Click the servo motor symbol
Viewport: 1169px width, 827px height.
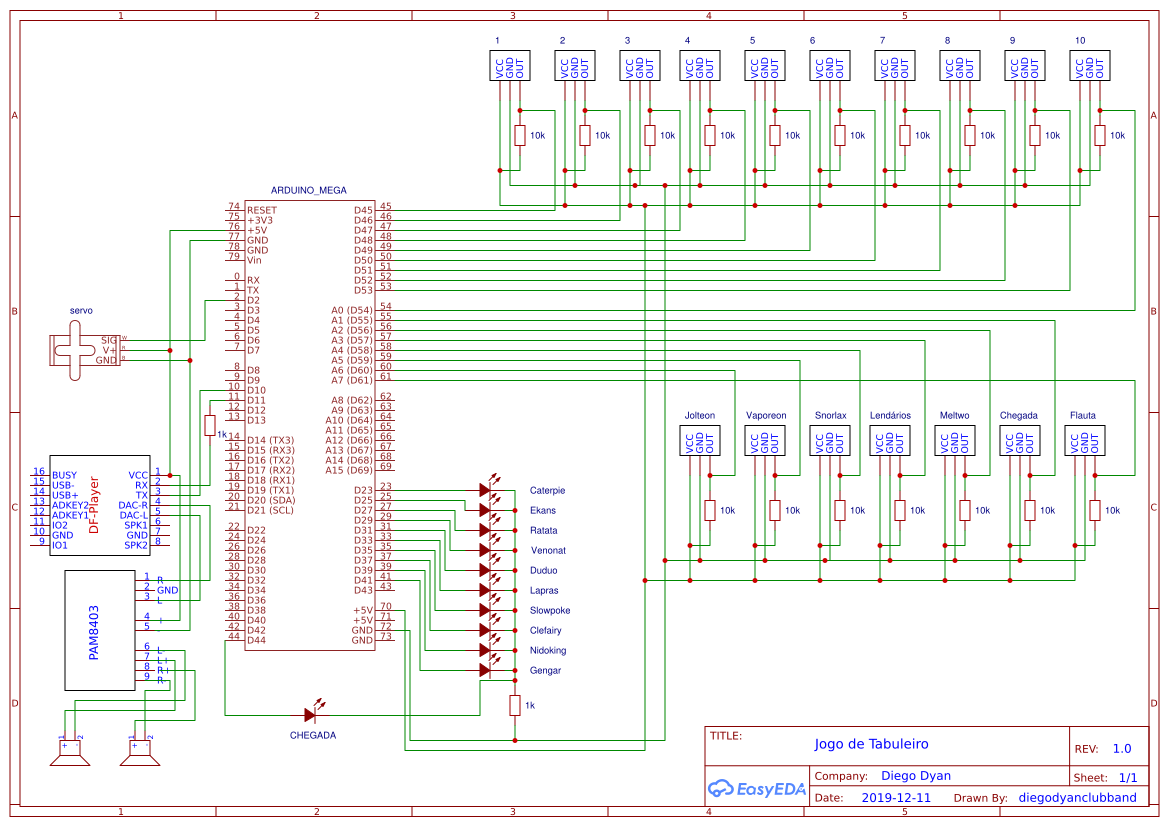tap(76, 350)
